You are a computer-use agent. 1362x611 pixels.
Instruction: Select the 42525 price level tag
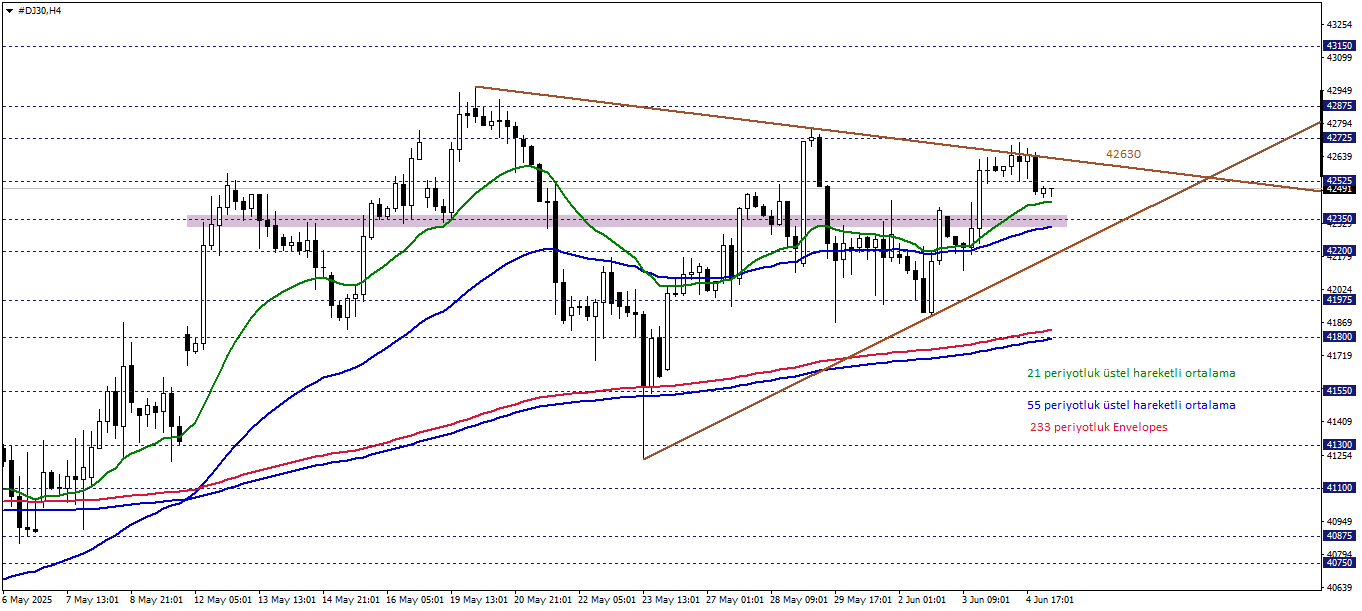point(1339,181)
